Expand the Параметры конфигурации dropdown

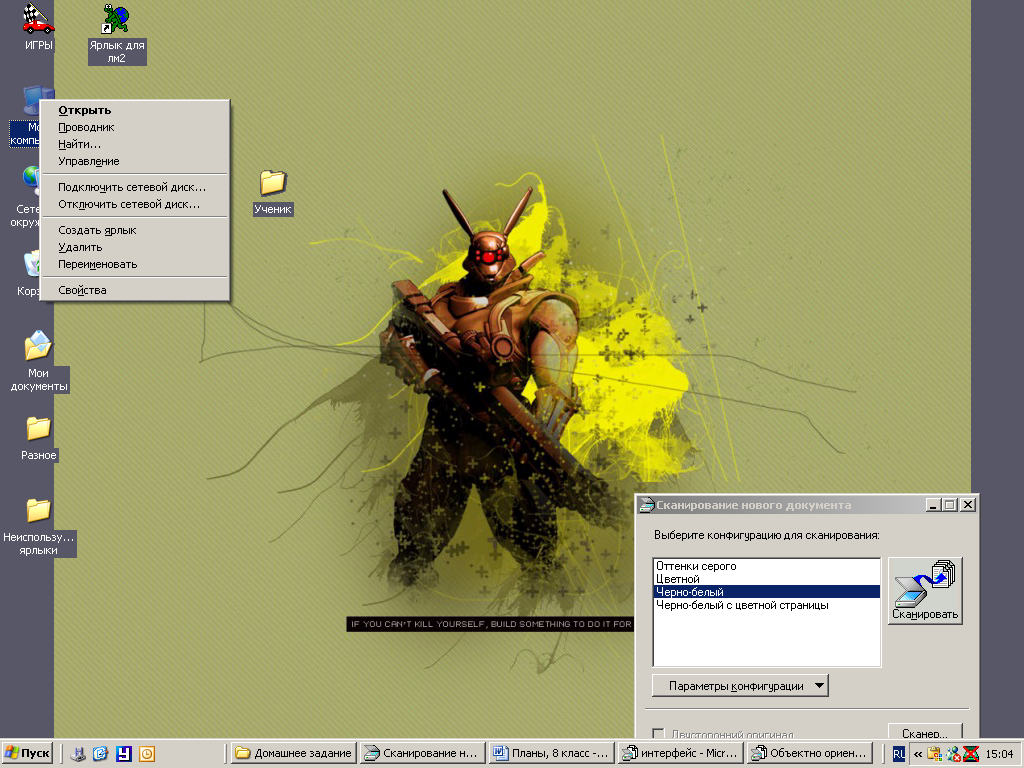(x=740, y=686)
